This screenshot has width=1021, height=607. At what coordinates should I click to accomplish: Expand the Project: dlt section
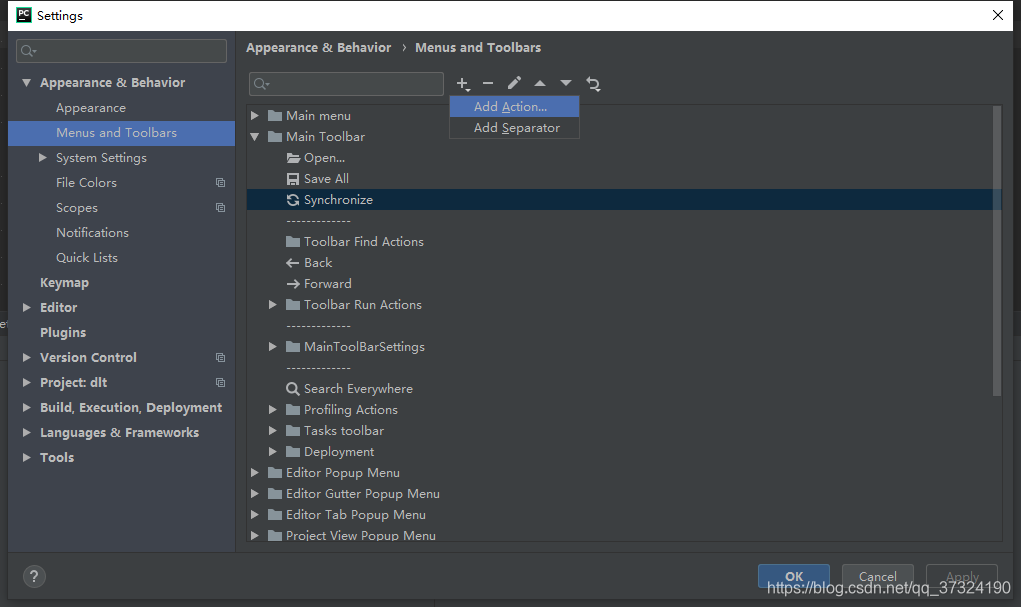pyautogui.click(x=27, y=382)
